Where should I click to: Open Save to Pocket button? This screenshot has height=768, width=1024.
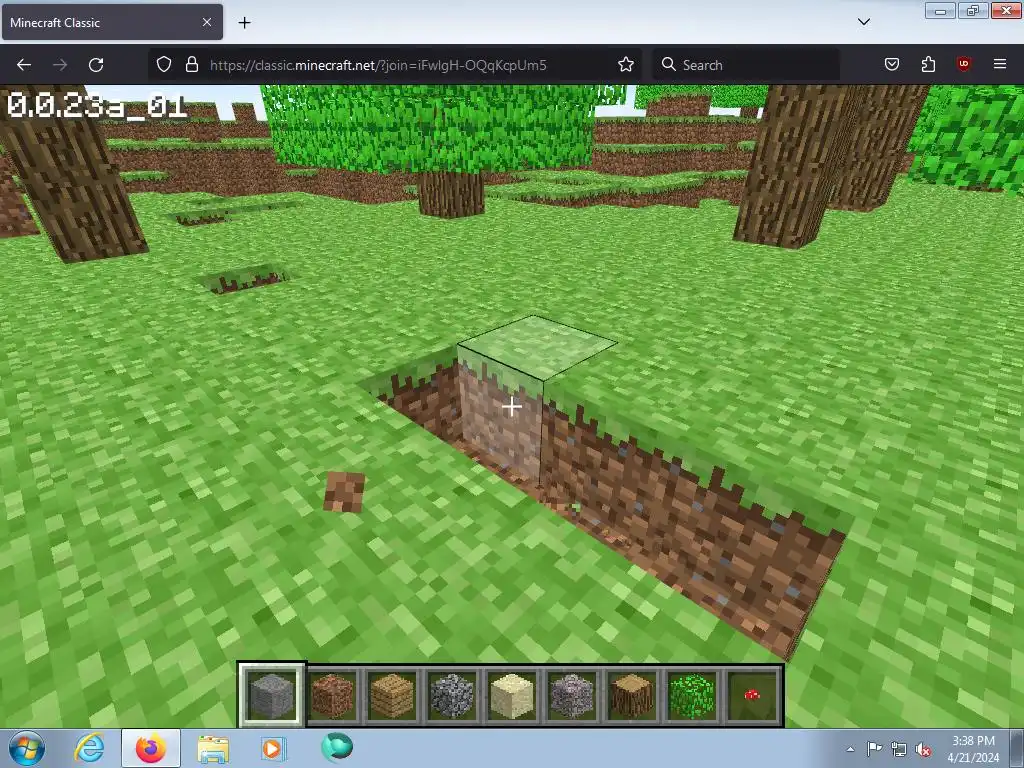[891, 65]
